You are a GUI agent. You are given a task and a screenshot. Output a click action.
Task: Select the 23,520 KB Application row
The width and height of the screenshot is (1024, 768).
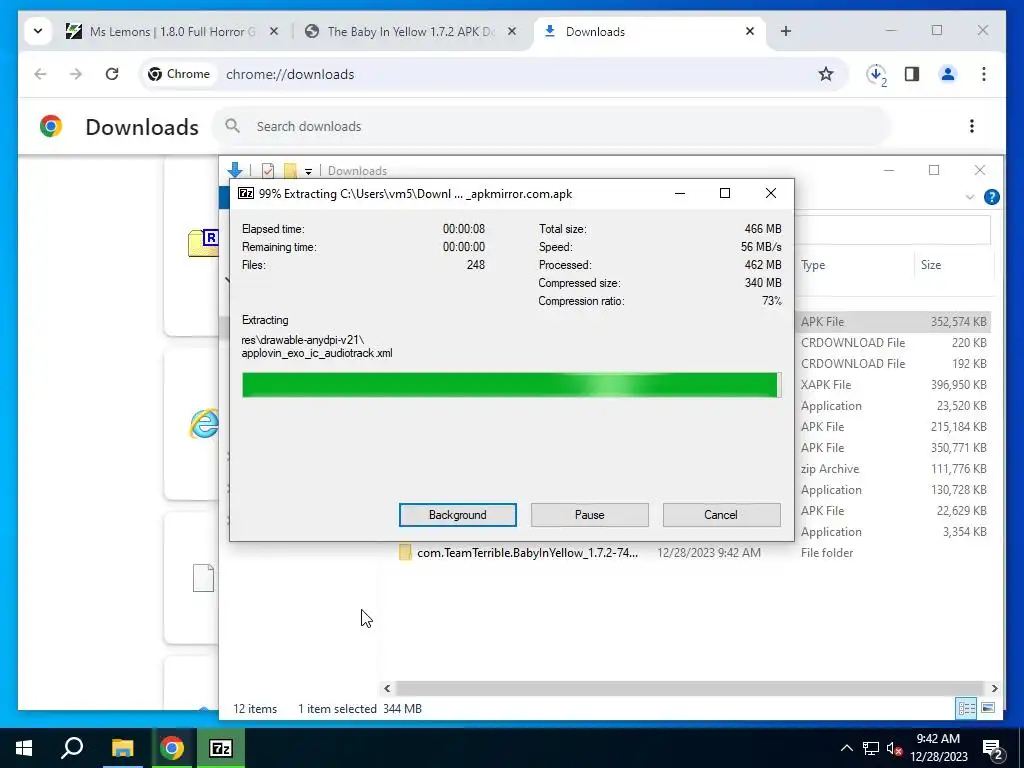click(892, 406)
